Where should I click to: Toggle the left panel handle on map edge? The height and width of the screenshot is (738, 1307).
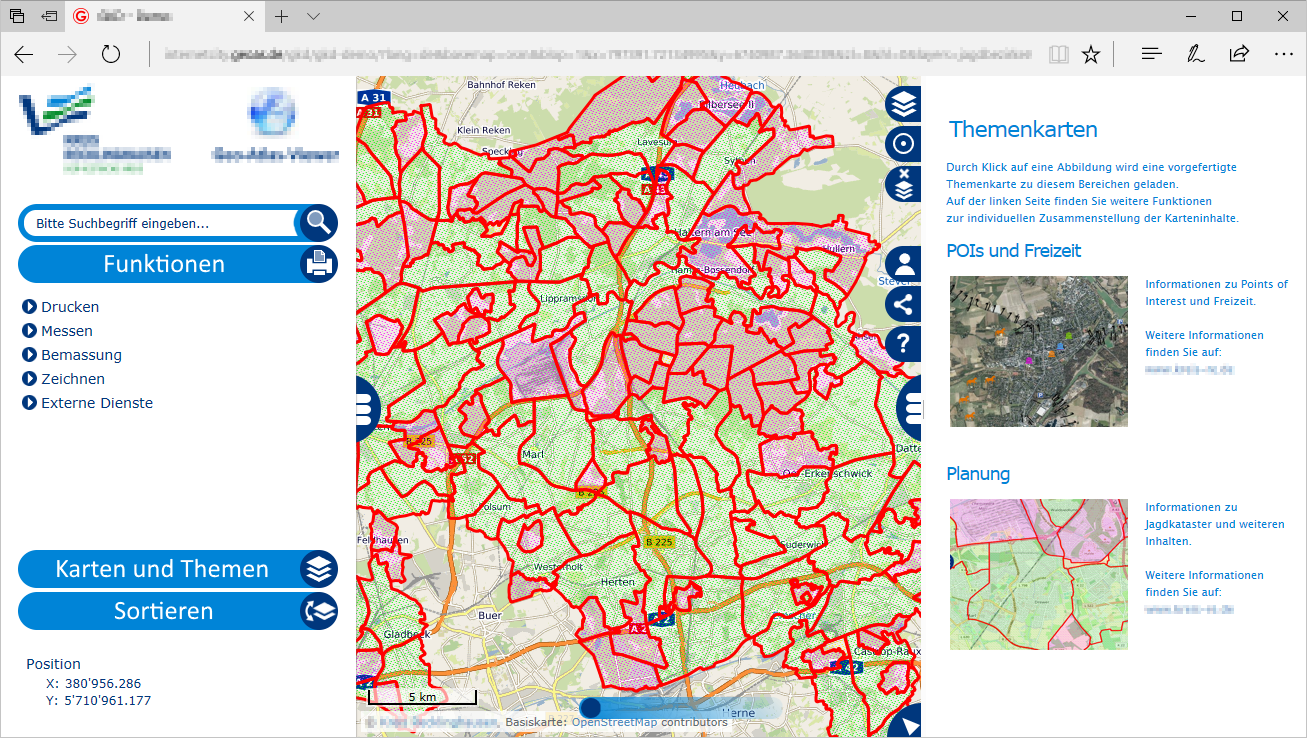tap(366, 409)
